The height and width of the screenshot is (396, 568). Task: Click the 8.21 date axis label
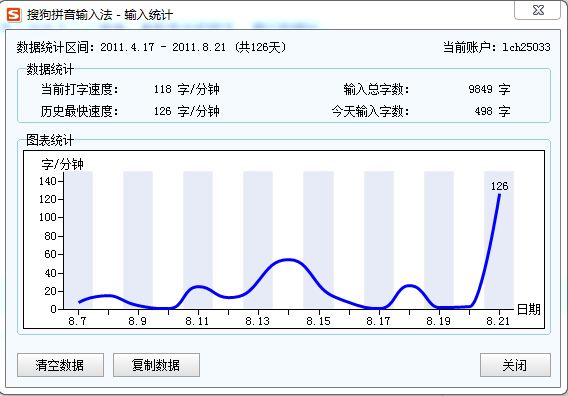pyautogui.click(x=498, y=321)
